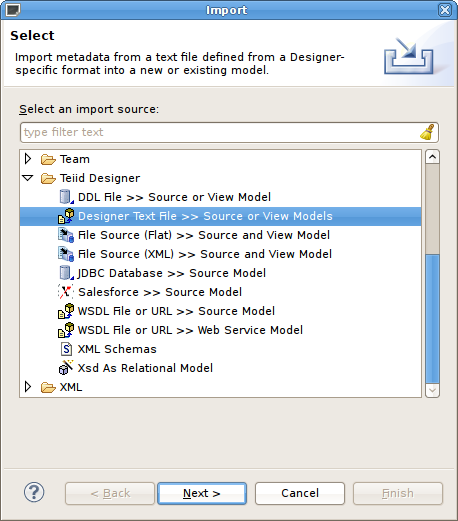Click the Next > button

tap(202, 493)
